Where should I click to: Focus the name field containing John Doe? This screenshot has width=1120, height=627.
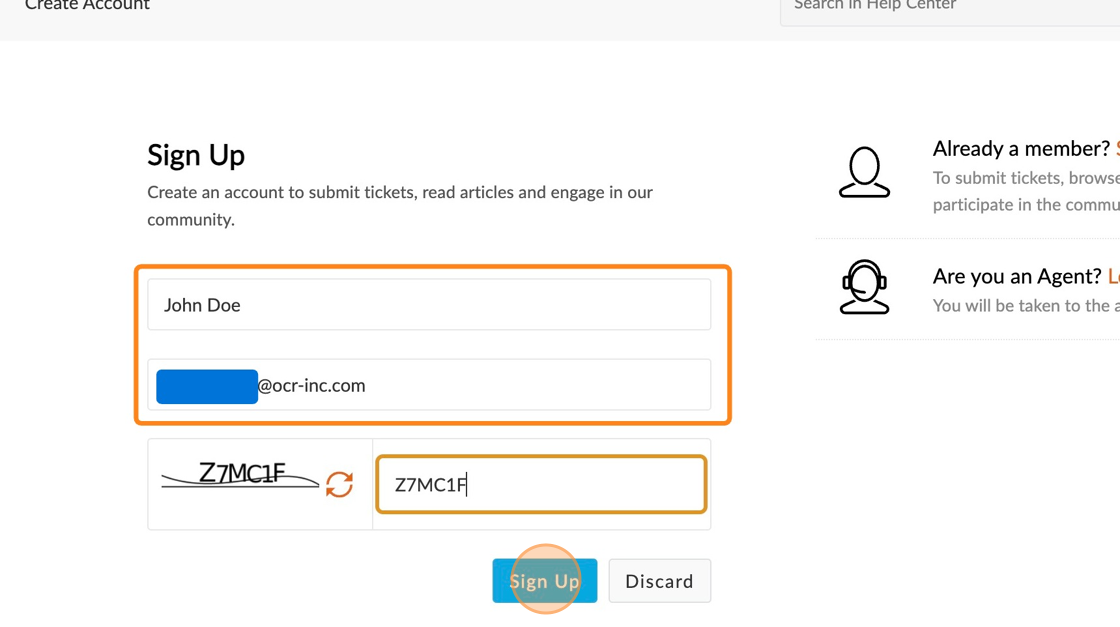coord(429,305)
